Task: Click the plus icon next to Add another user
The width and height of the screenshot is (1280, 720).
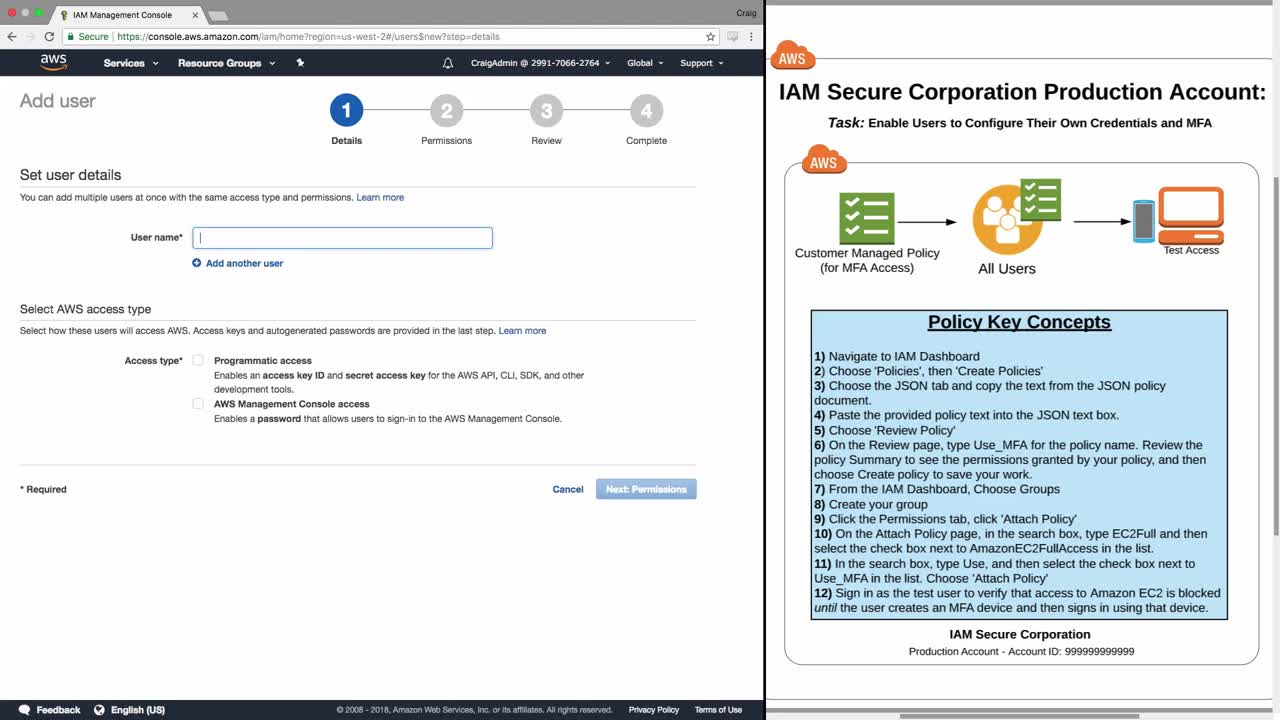Action: [197, 263]
